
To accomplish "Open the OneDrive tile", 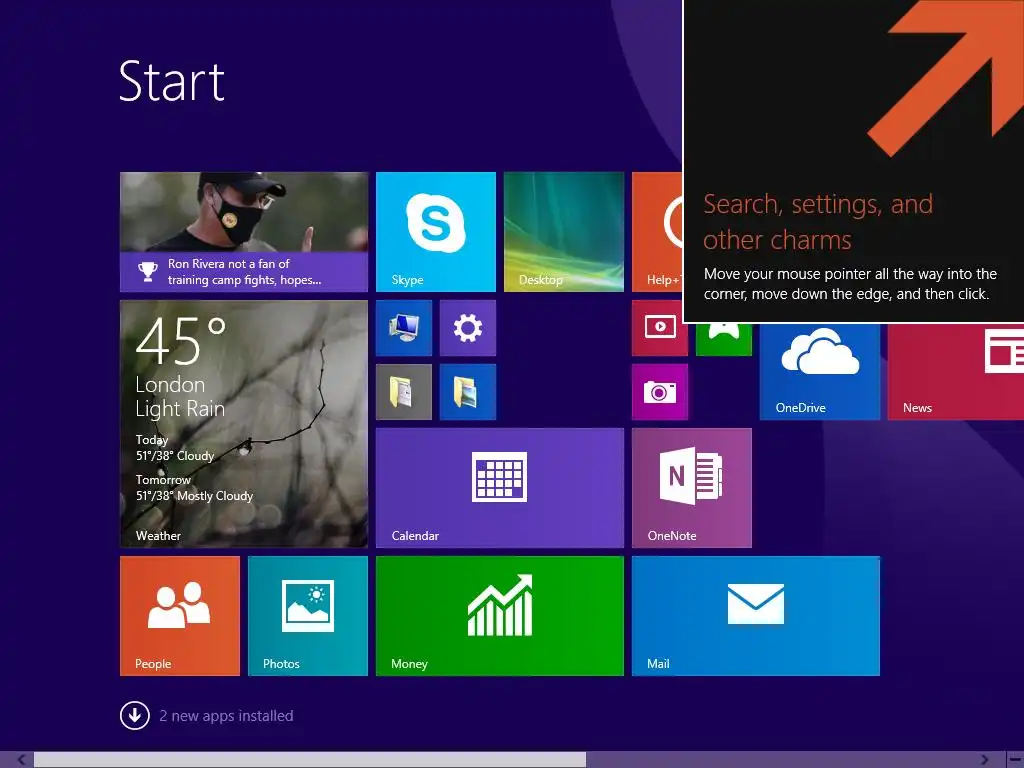I will (x=820, y=371).
